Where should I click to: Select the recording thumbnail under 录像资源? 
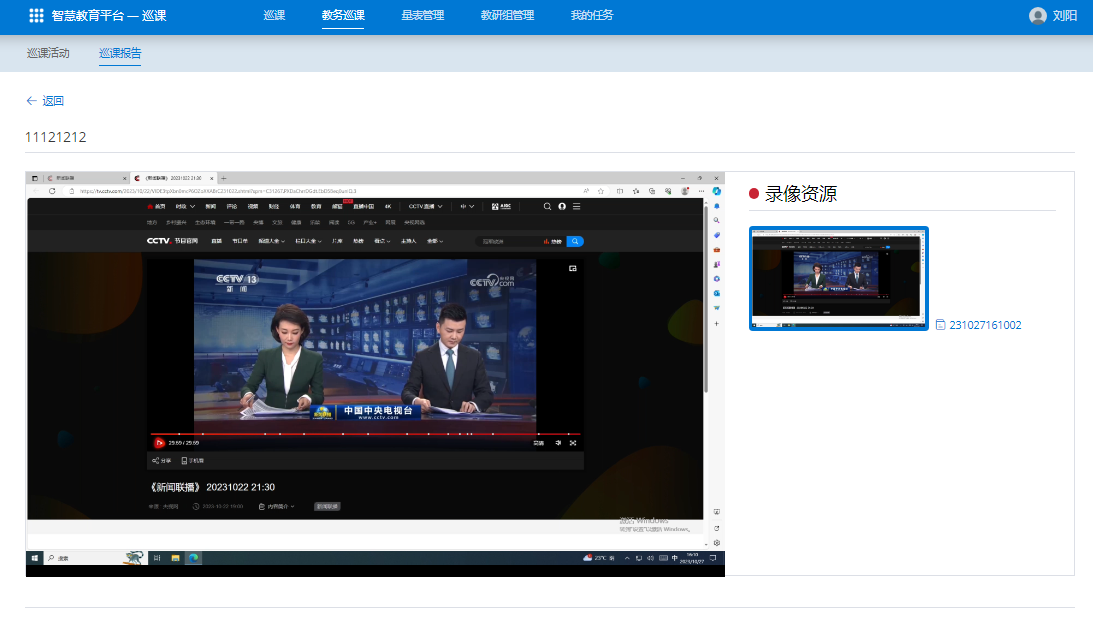838,278
